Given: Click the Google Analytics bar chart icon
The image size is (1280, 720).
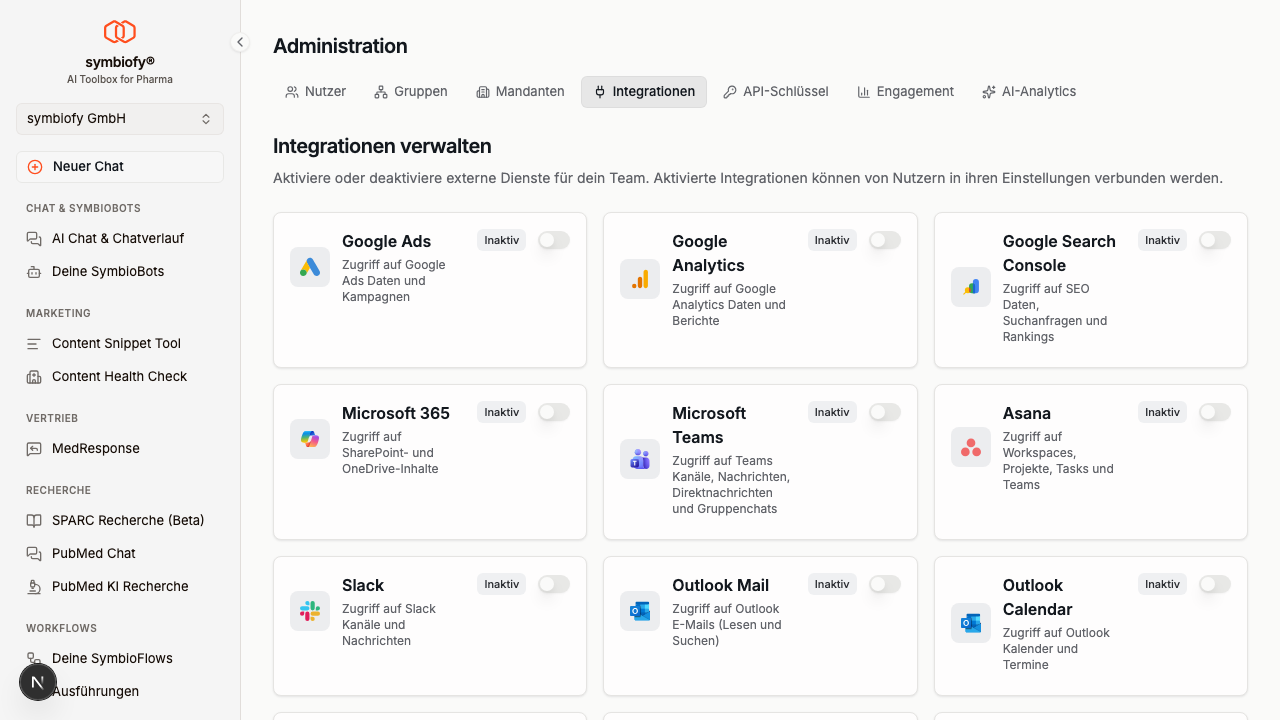Looking at the screenshot, I should point(640,279).
